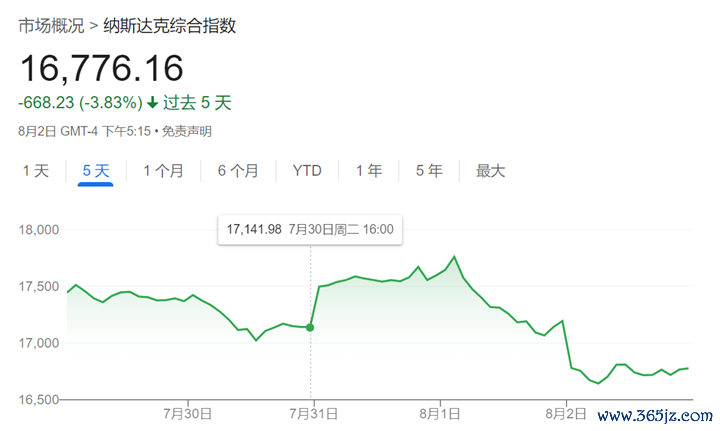
Task: Click the 16,500 y-axis label
Action: click(x=39, y=400)
